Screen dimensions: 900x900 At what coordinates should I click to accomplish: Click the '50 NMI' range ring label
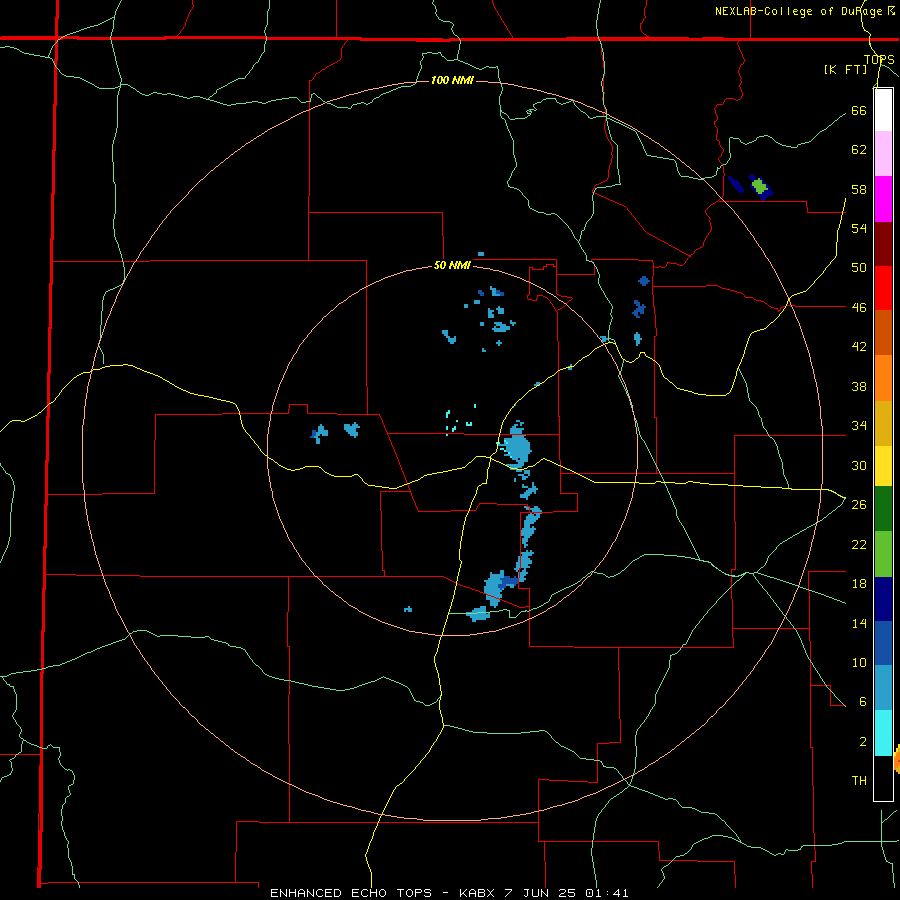(452, 265)
